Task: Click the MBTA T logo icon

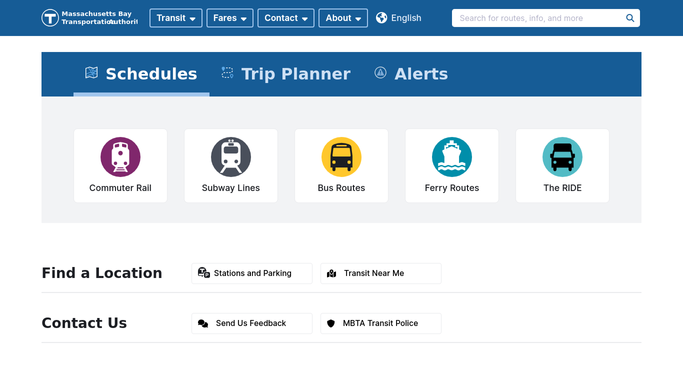Action: (x=50, y=18)
